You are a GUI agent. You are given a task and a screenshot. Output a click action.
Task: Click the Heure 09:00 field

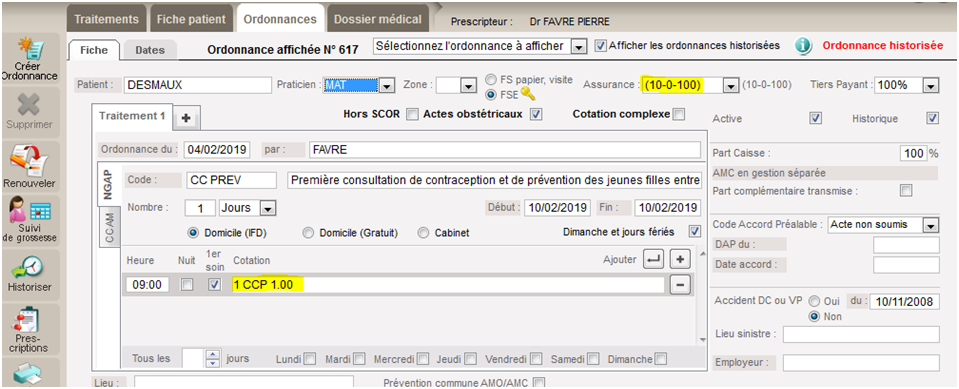tap(147, 285)
